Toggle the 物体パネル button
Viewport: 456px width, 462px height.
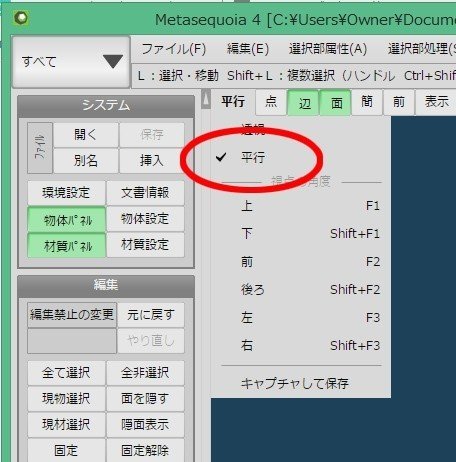pos(66,219)
